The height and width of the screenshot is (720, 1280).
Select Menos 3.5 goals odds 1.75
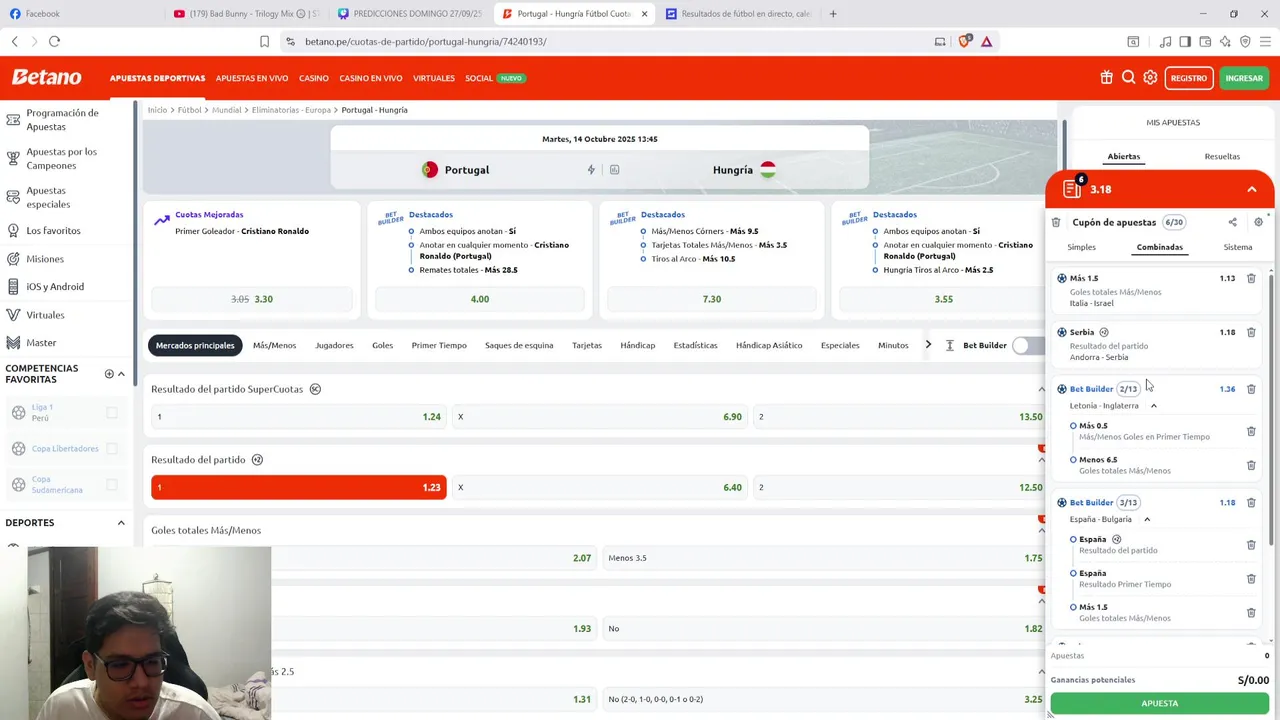(x=824, y=558)
